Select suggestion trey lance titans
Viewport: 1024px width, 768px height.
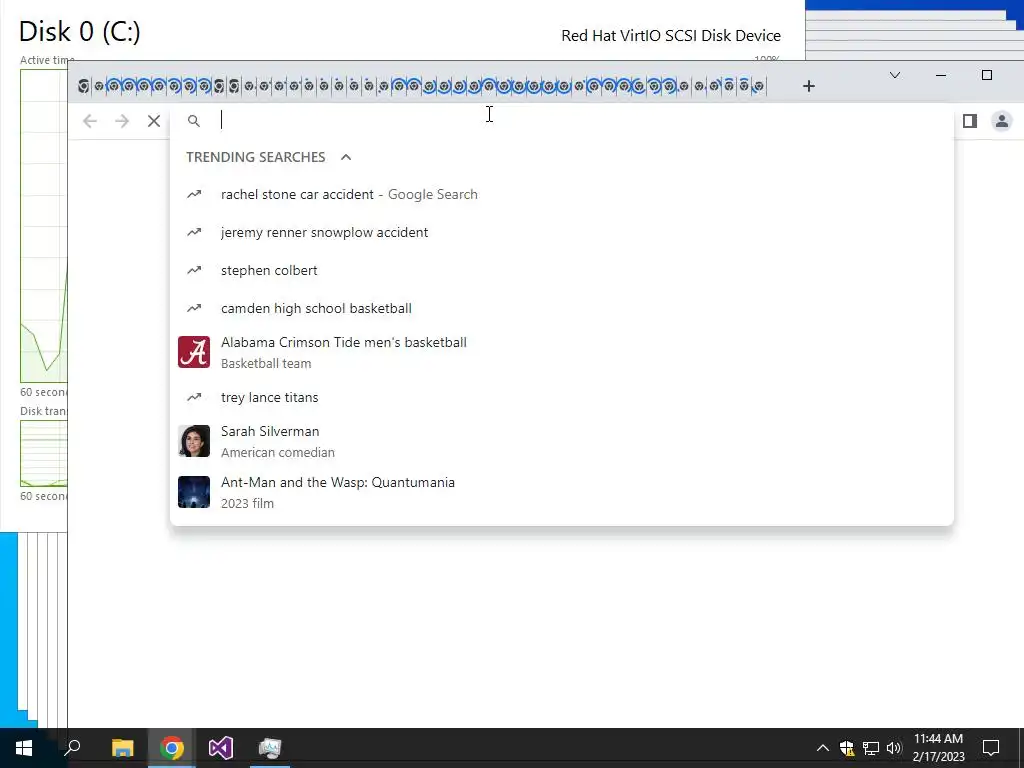pyautogui.click(x=562, y=397)
